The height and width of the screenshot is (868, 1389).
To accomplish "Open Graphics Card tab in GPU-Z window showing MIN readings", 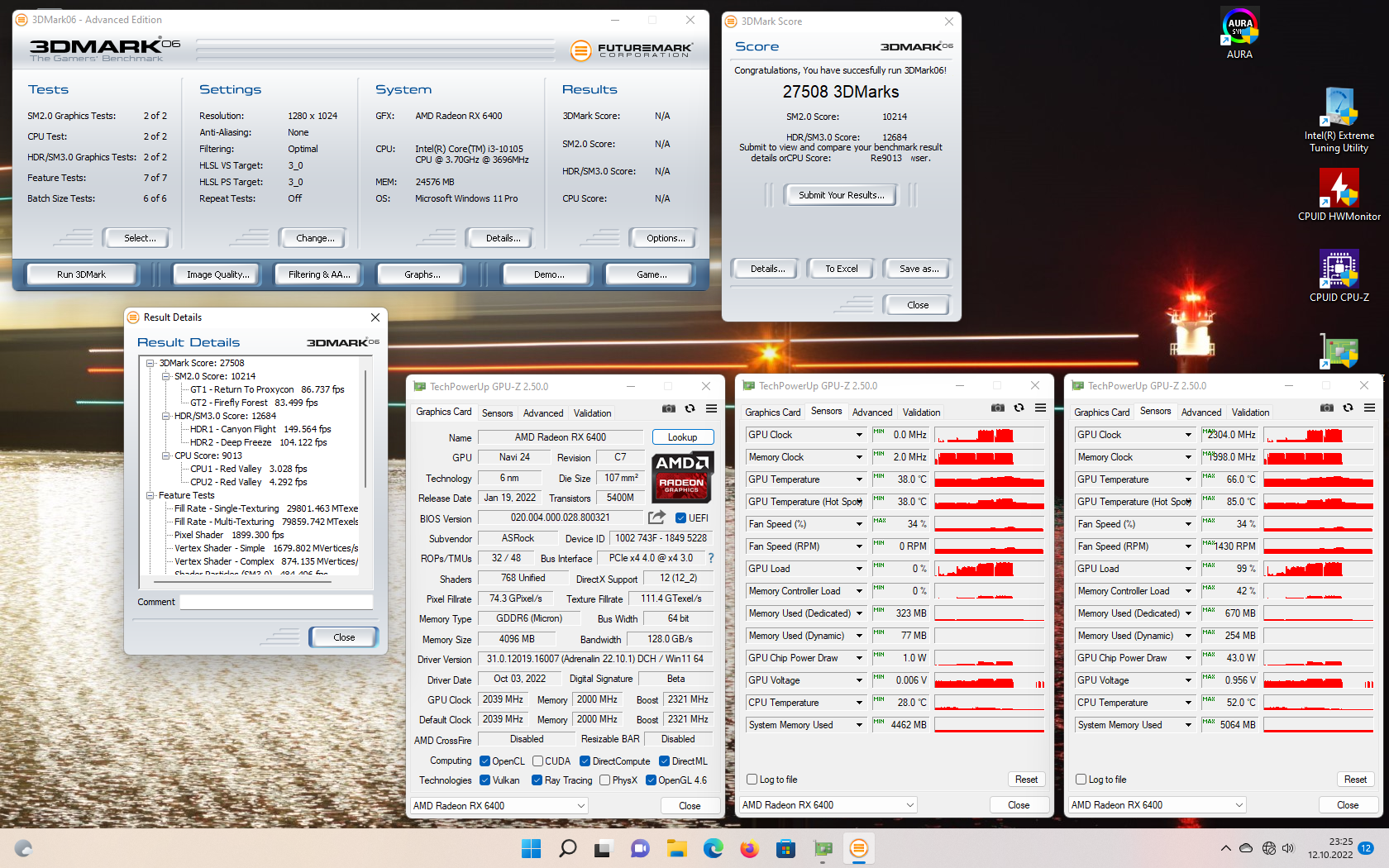I will pos(773,413).
